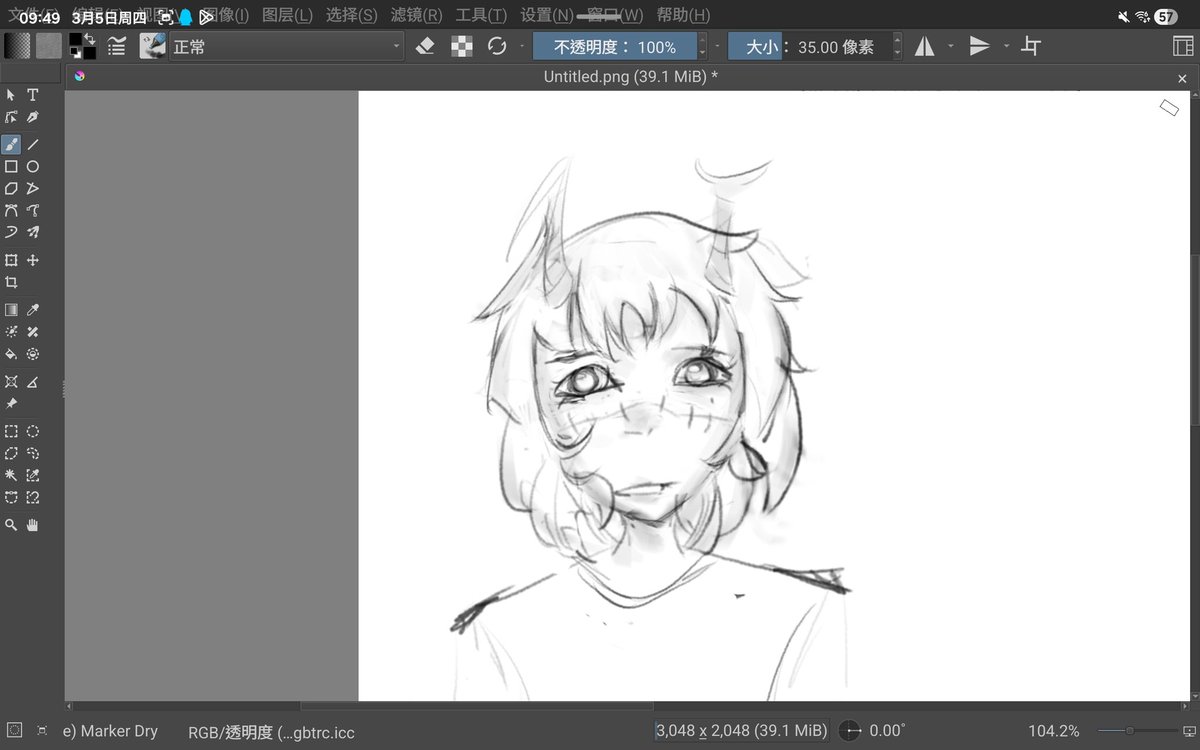The height and width of the screenshot is (750, 1200).
Task: Select the Enclose and Fill tool
Action: click(x=33, y=354)
